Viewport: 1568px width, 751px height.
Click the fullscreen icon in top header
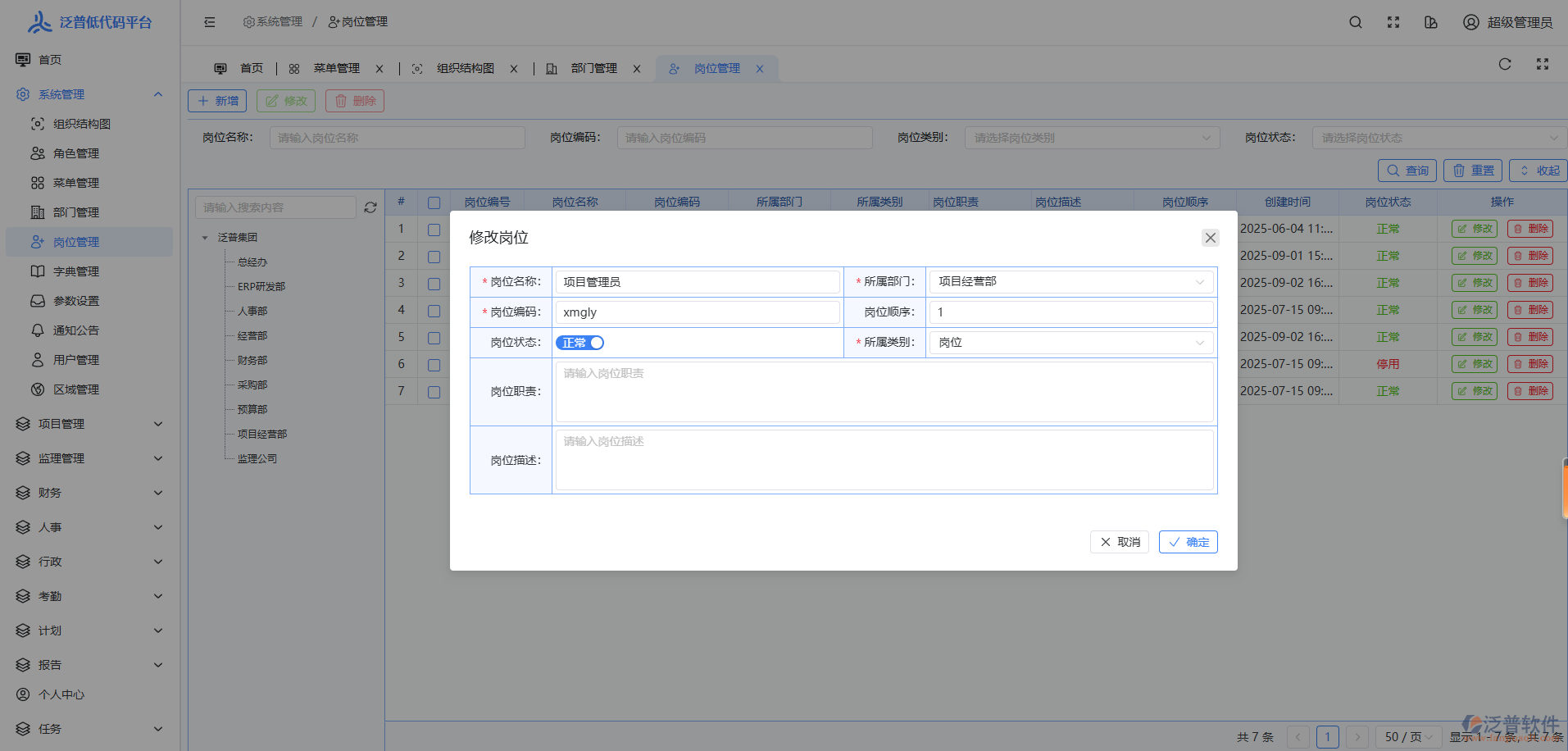pos(1393,22)
